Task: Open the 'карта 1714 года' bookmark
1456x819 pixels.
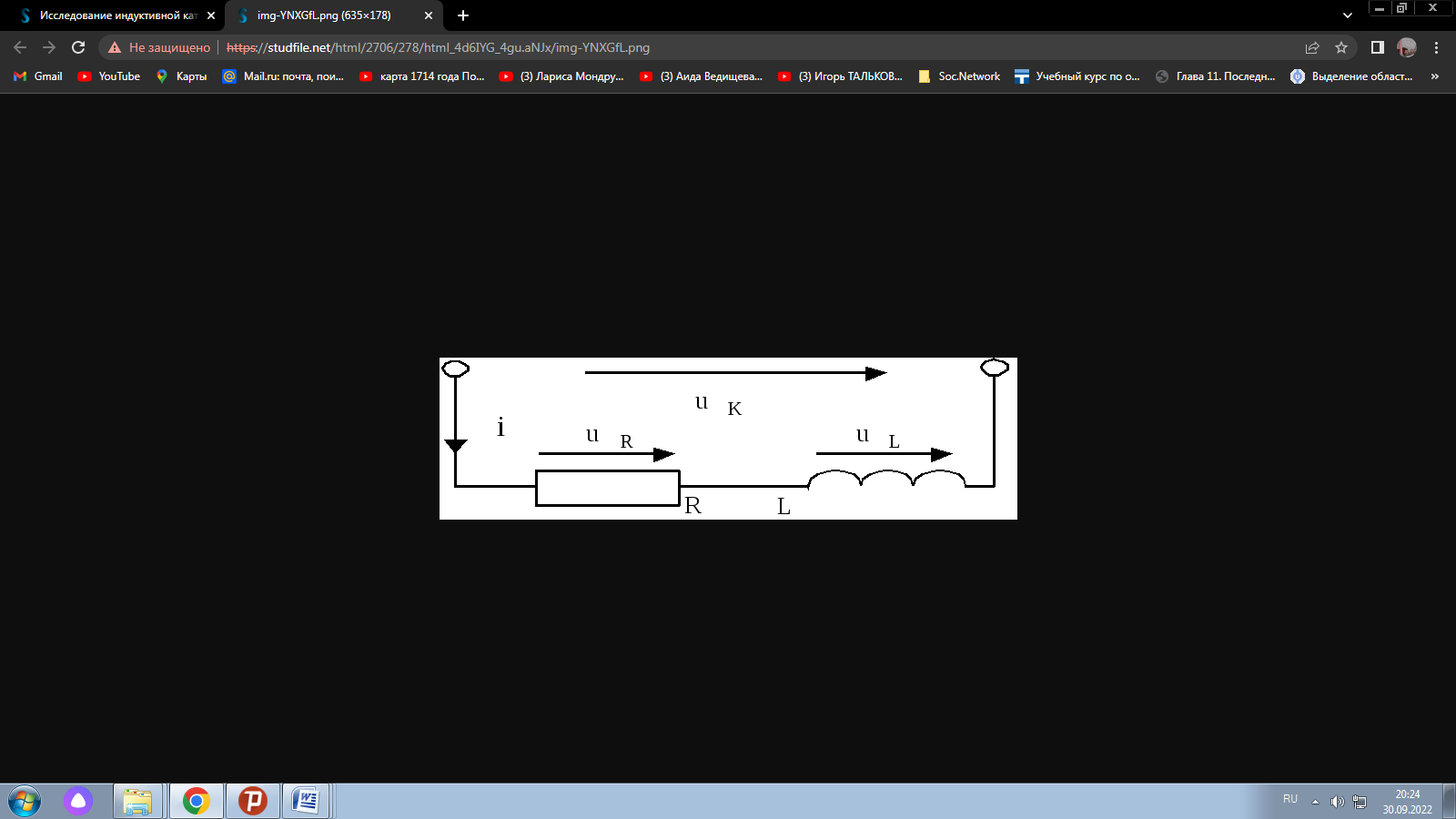Action: [x=422, y=76]
